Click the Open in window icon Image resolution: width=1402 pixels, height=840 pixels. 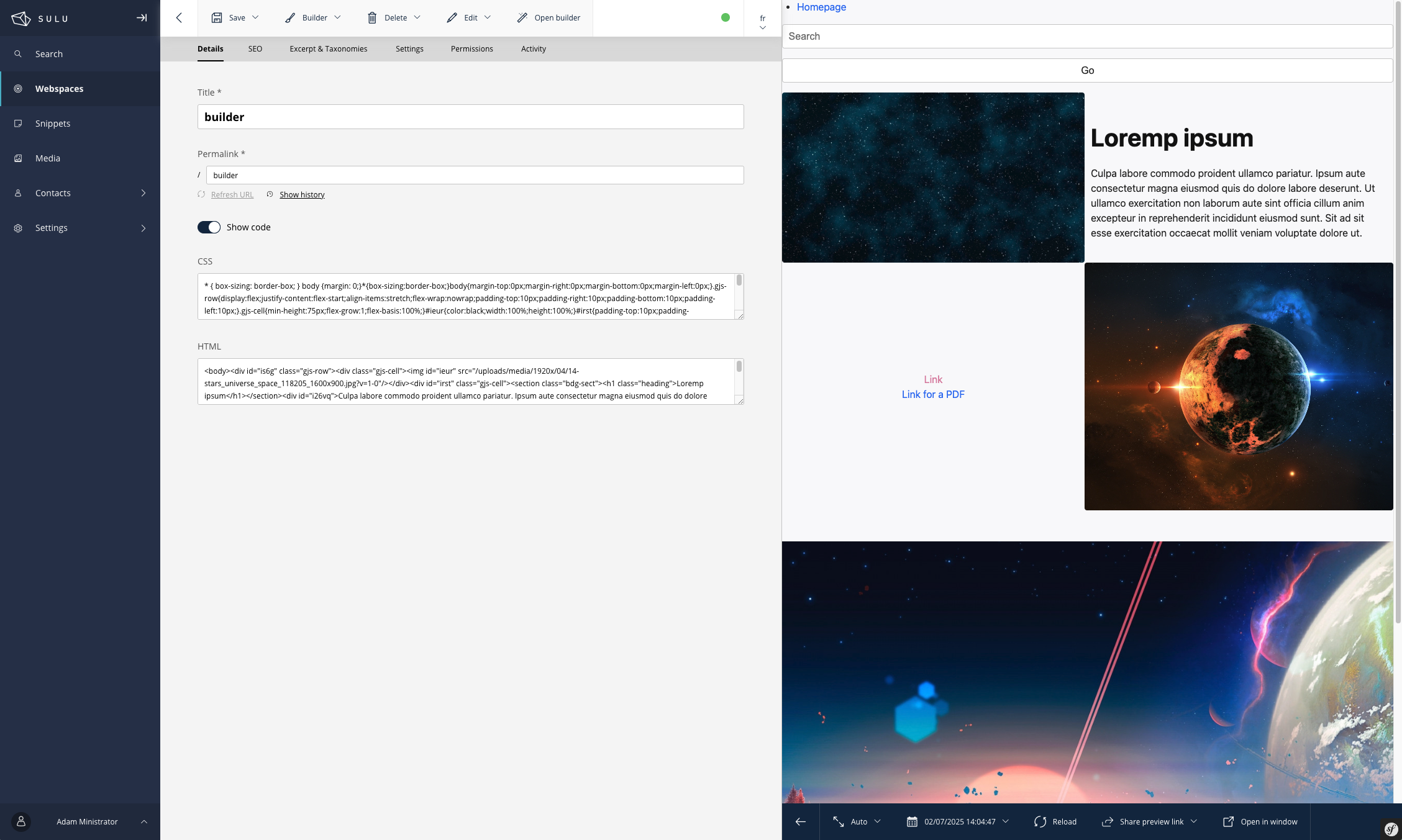click(1228, 821)
